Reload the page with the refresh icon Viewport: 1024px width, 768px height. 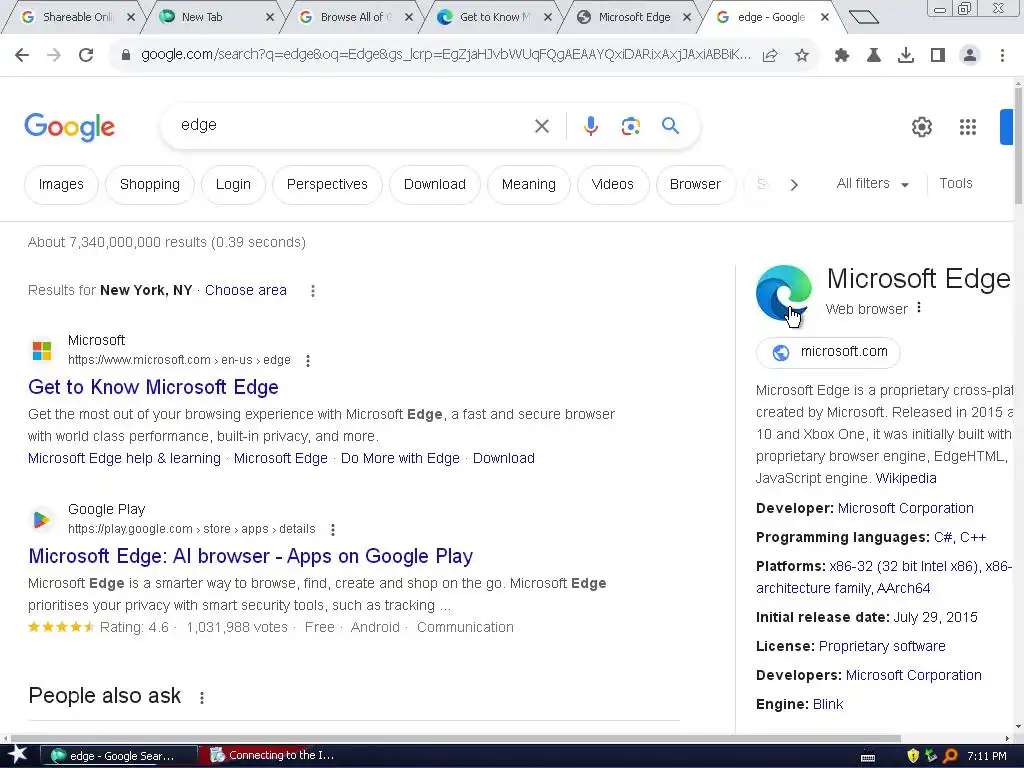tap(86, 55)
